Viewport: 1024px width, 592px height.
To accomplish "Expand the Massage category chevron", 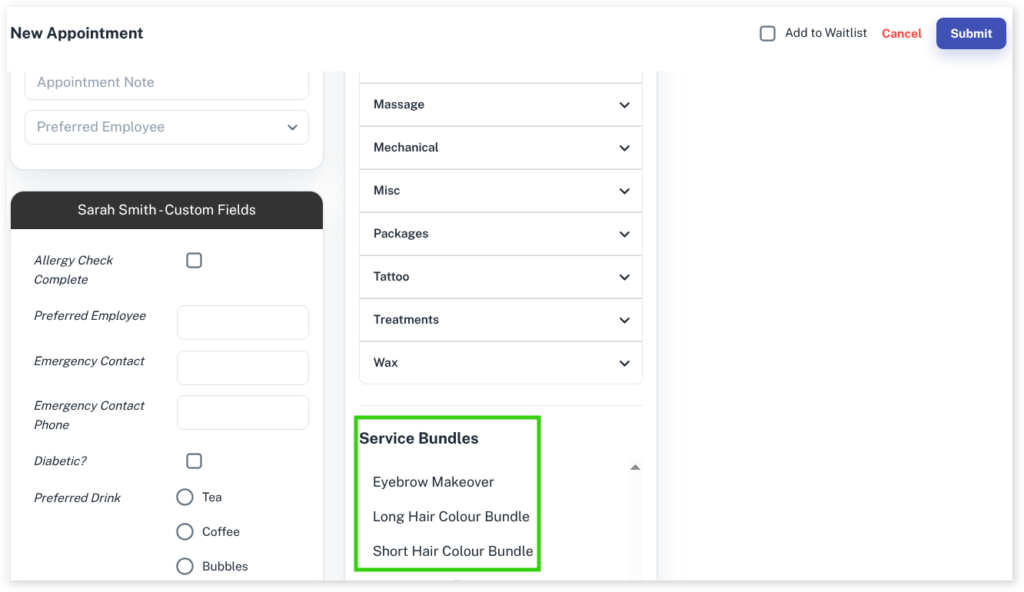I will coord(624,105).
